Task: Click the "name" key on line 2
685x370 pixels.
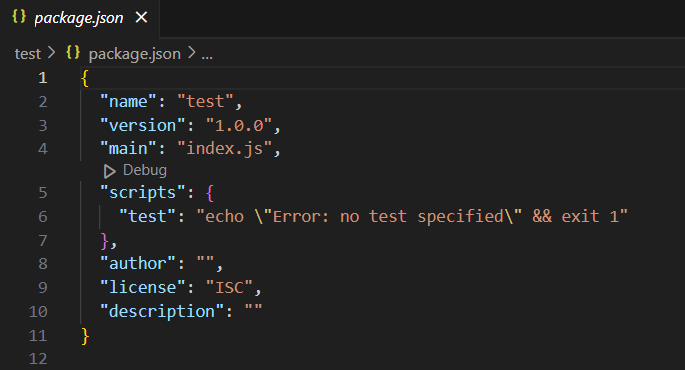Action: 128,101
